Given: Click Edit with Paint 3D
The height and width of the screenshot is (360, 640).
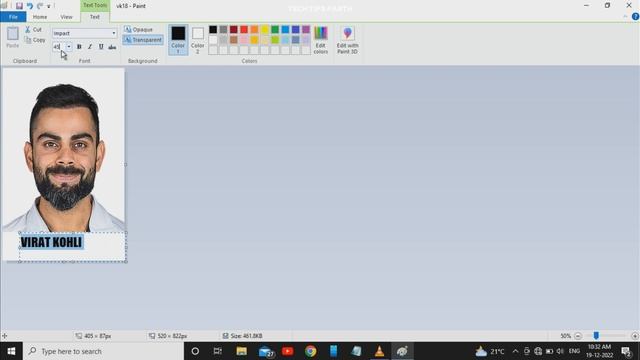Looking at the screenshot, I should [347, 40].
